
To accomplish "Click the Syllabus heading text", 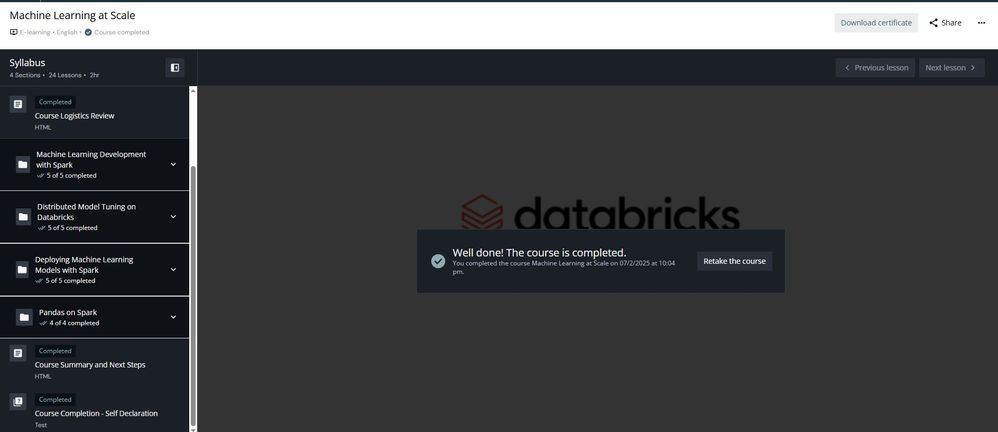I will 27,62.
